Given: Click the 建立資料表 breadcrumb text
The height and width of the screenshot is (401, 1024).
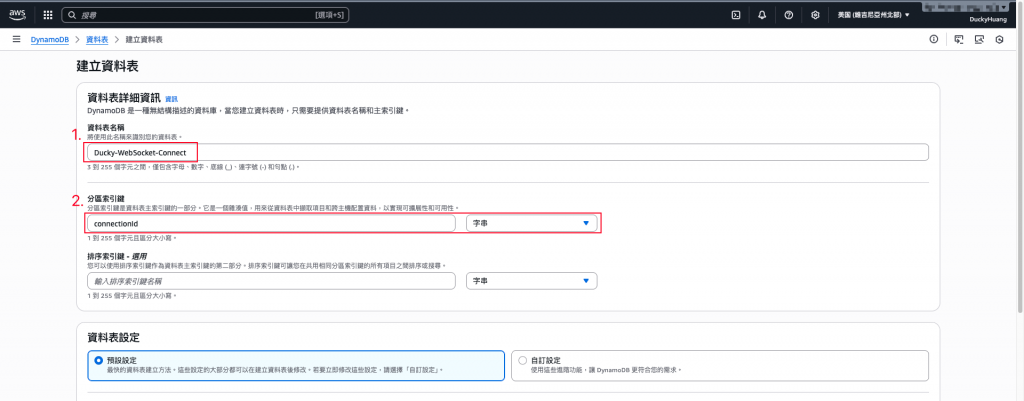Looking at the screenshot, I should (144, 39).
